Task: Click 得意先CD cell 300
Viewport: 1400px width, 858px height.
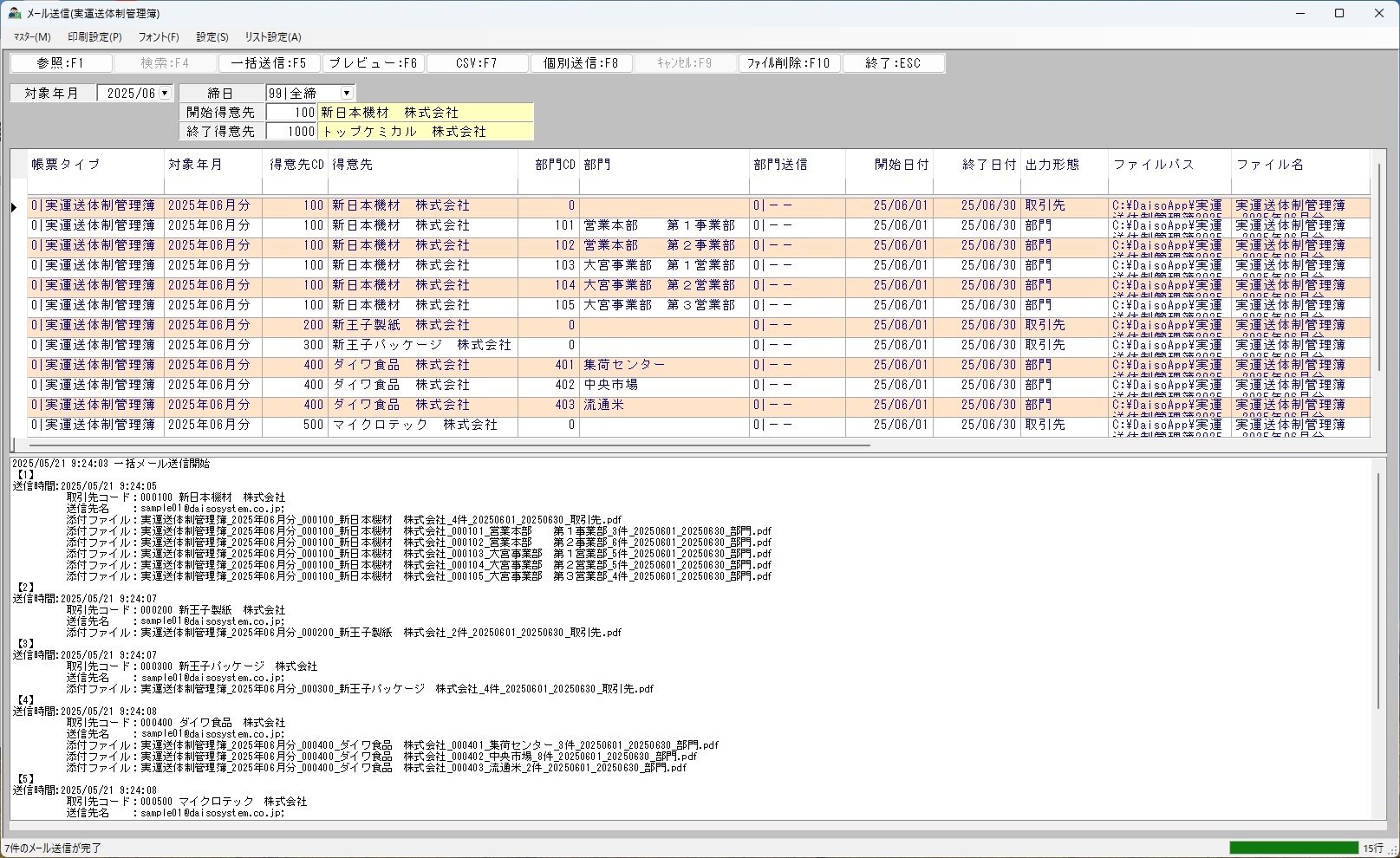Action: 295,346
